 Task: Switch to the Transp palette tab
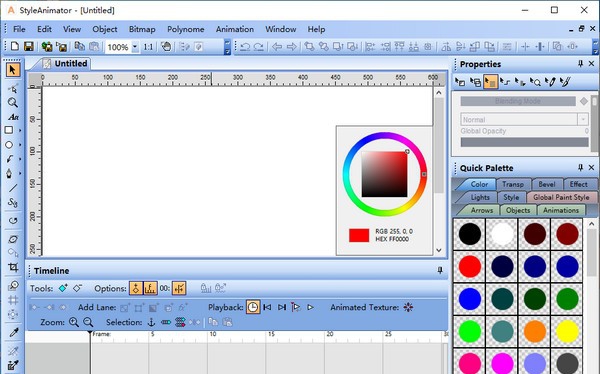[x=513, y=184]
